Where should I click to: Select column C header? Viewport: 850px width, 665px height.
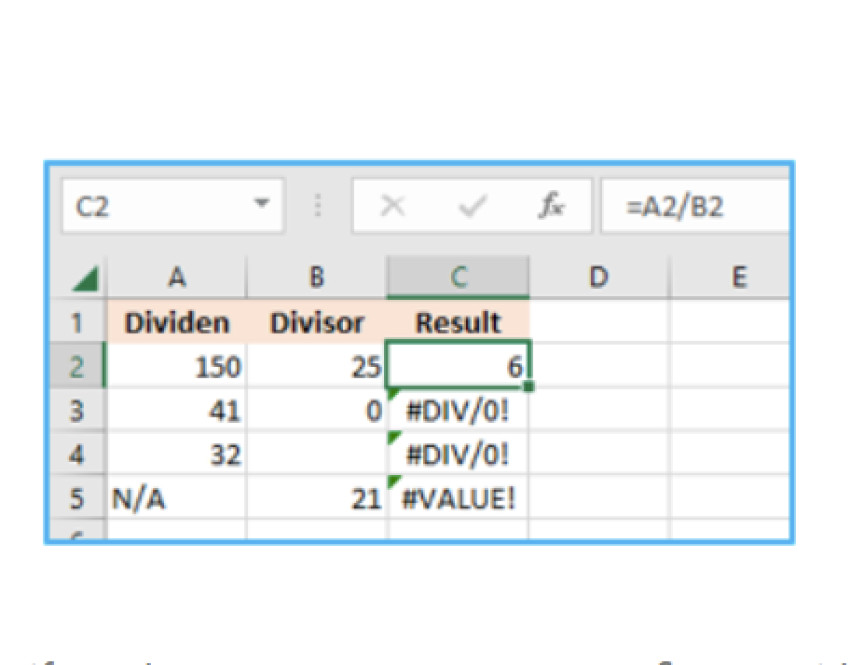tap(457, 277)
